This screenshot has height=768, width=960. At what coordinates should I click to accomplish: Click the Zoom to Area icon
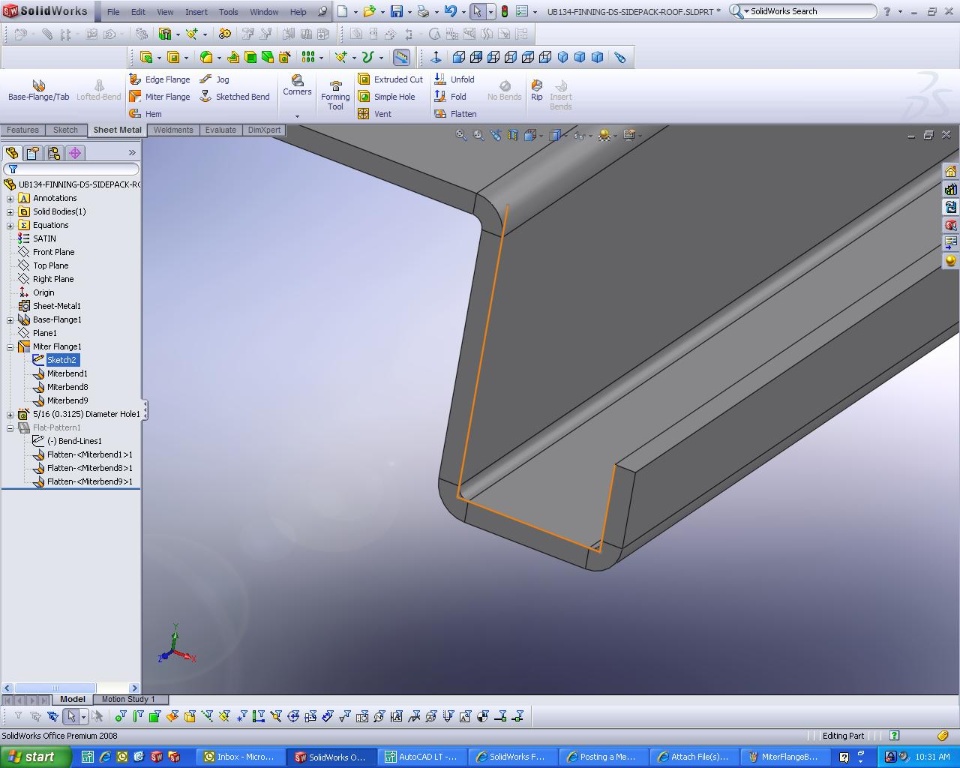click(478, 135)
